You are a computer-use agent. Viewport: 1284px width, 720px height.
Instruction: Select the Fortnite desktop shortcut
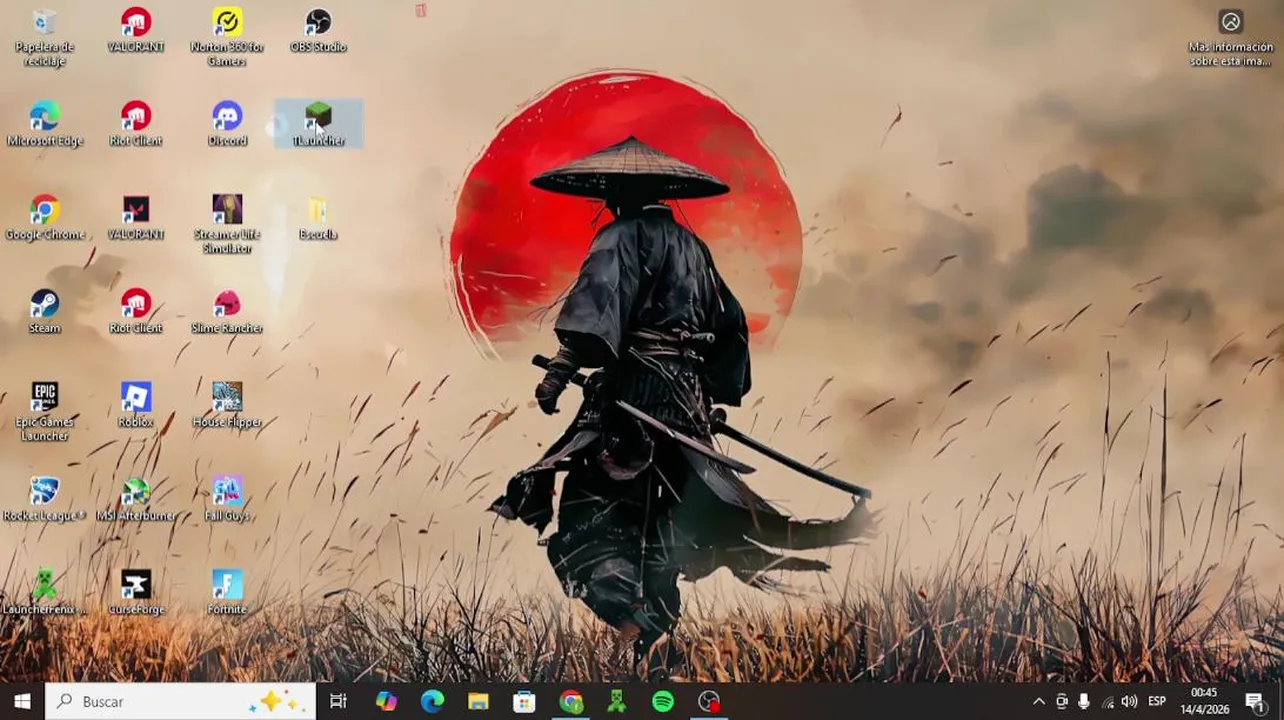pyautogui.click(x=227, y=592)
